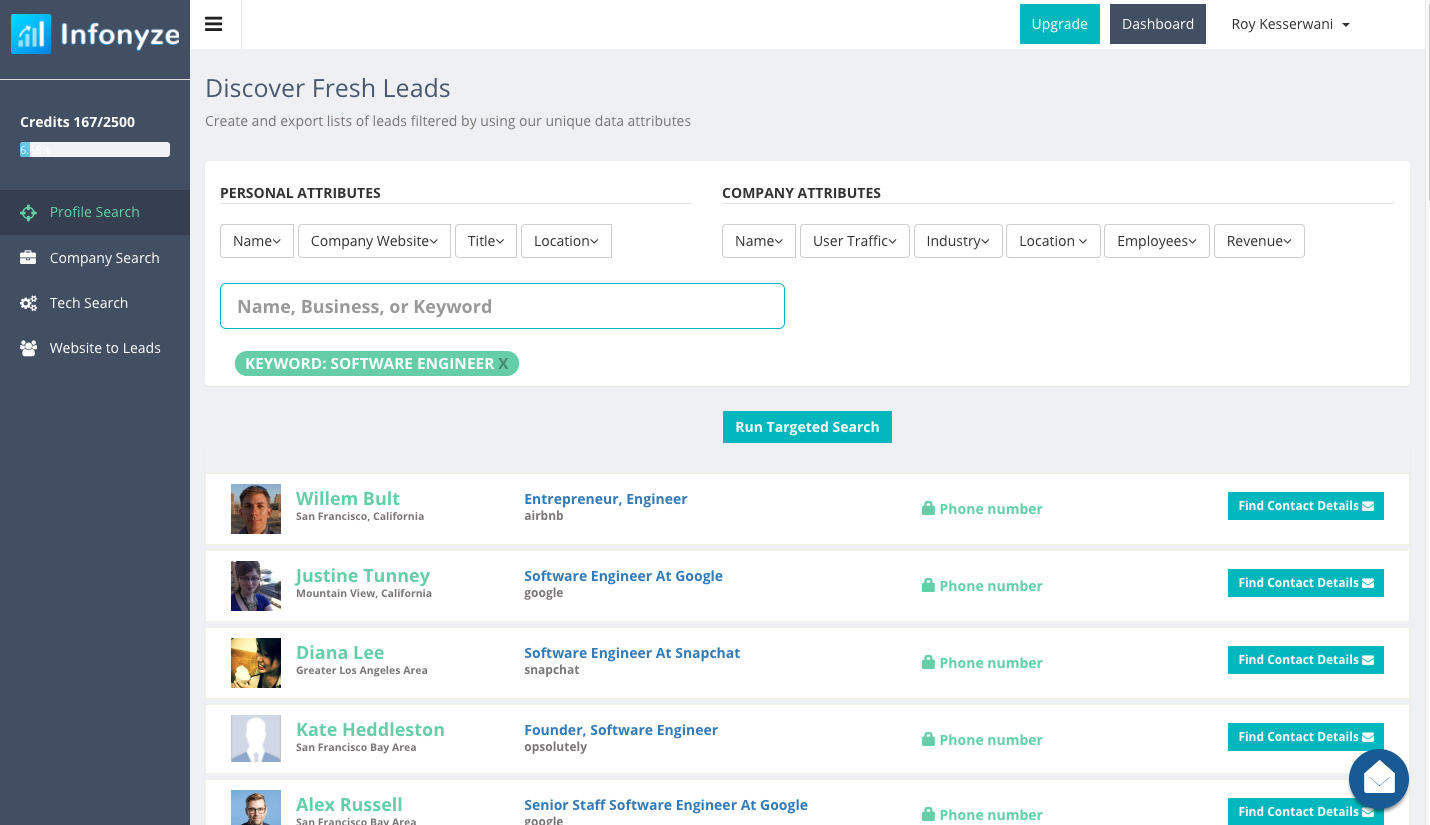The width and height of the screenshot is (1430, 825).
Task: Expand the Title filter dropdown
Action: coord(486,241)
